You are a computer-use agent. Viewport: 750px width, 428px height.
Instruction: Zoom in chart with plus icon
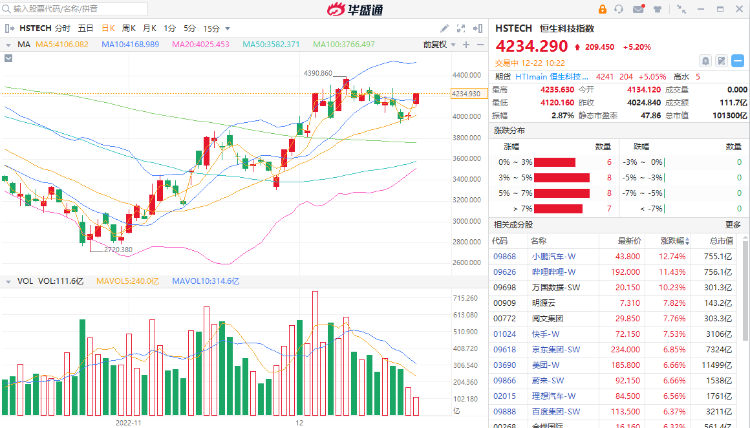pos(466,44)
